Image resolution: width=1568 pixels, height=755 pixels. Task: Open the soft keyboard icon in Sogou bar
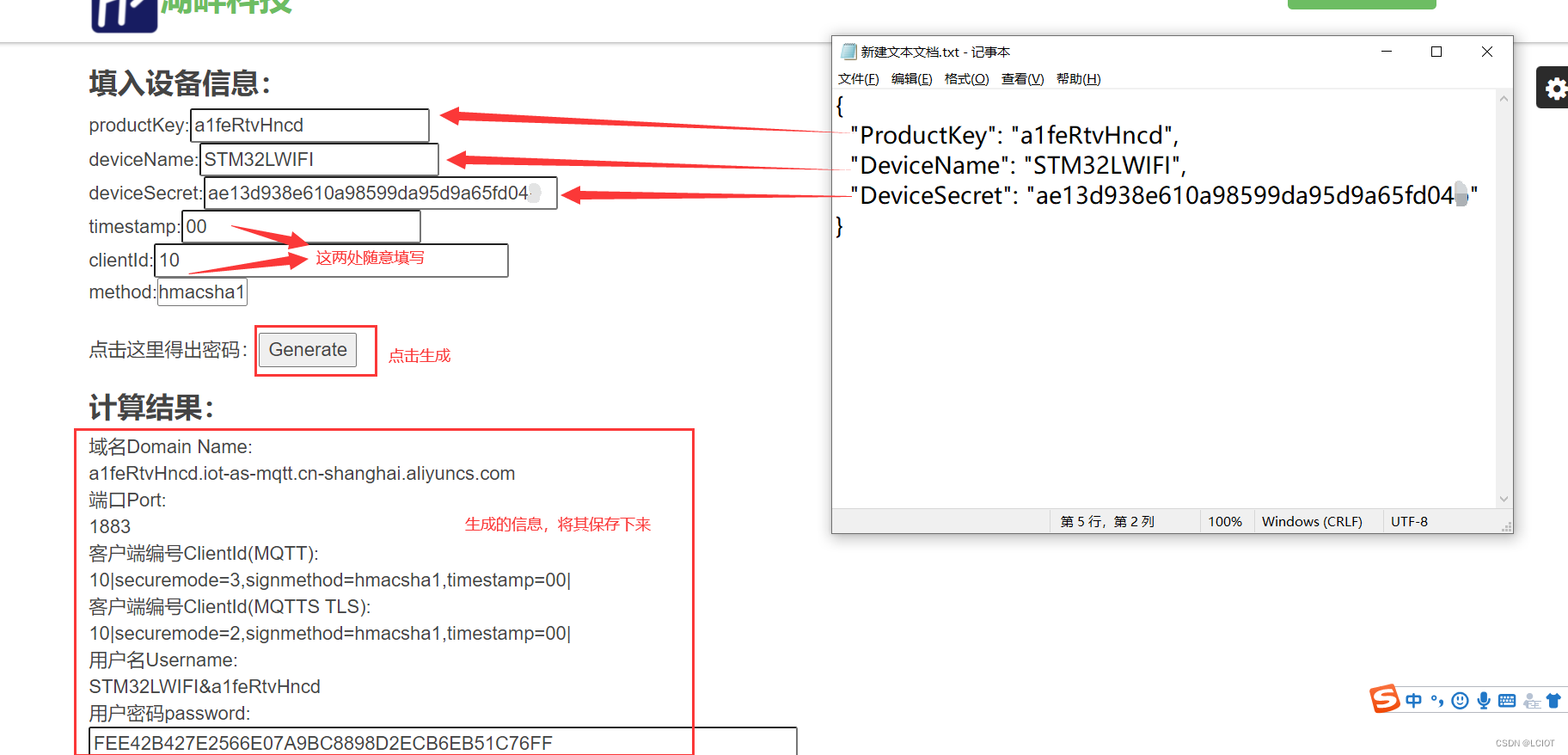coord(1507,701)
